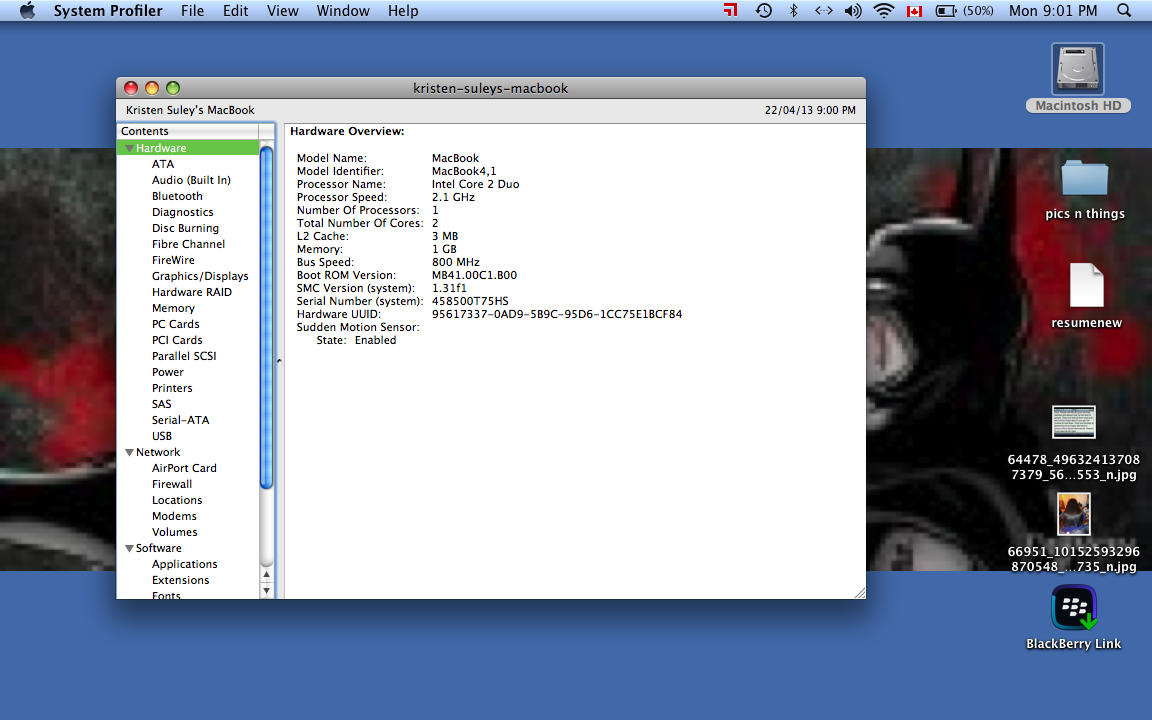Select Disc Burning item
Image resolution: width=1152 pixels, height=720 pixels.
click(x=185, y=228)
